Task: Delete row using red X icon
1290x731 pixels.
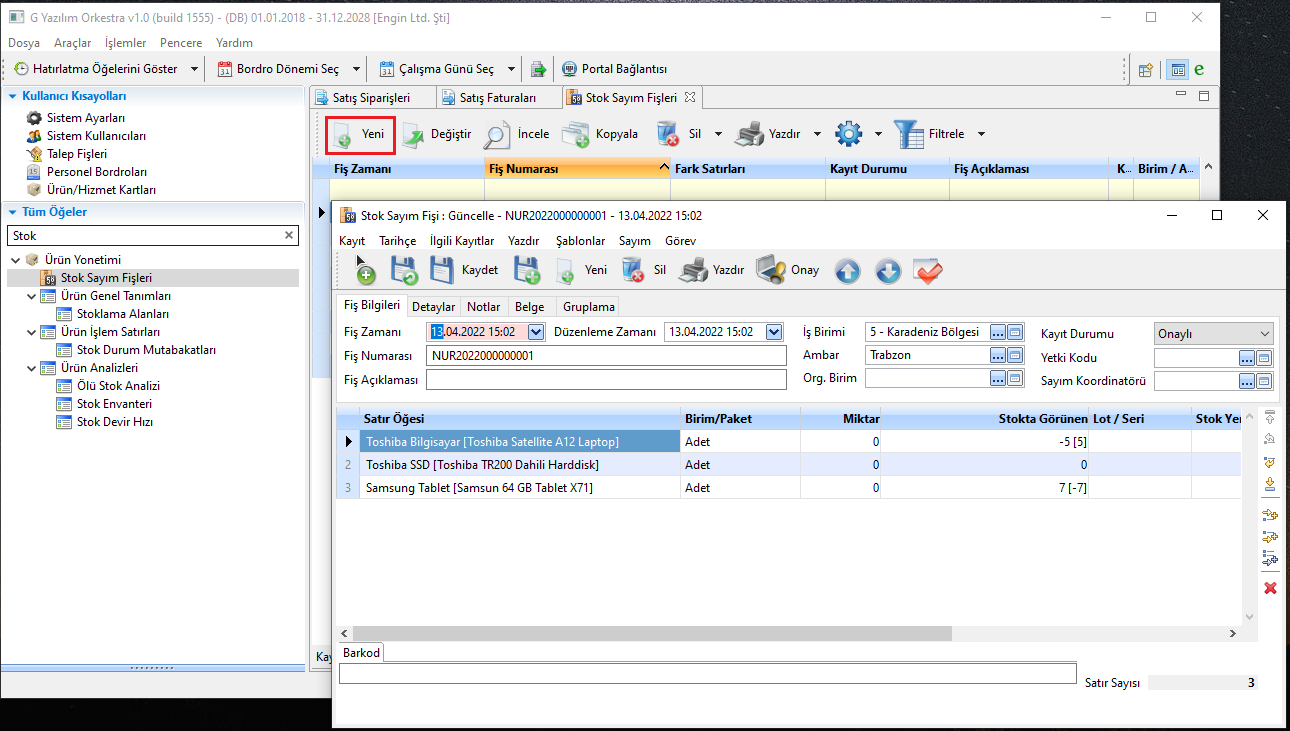Action: [x=1270, y=588]
